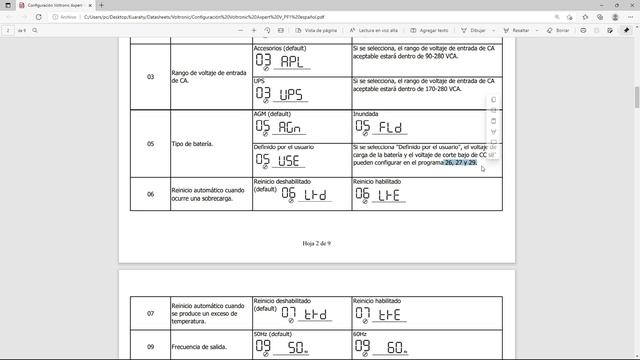
Task: Open the browser Favorites icon
Action: 585,17
